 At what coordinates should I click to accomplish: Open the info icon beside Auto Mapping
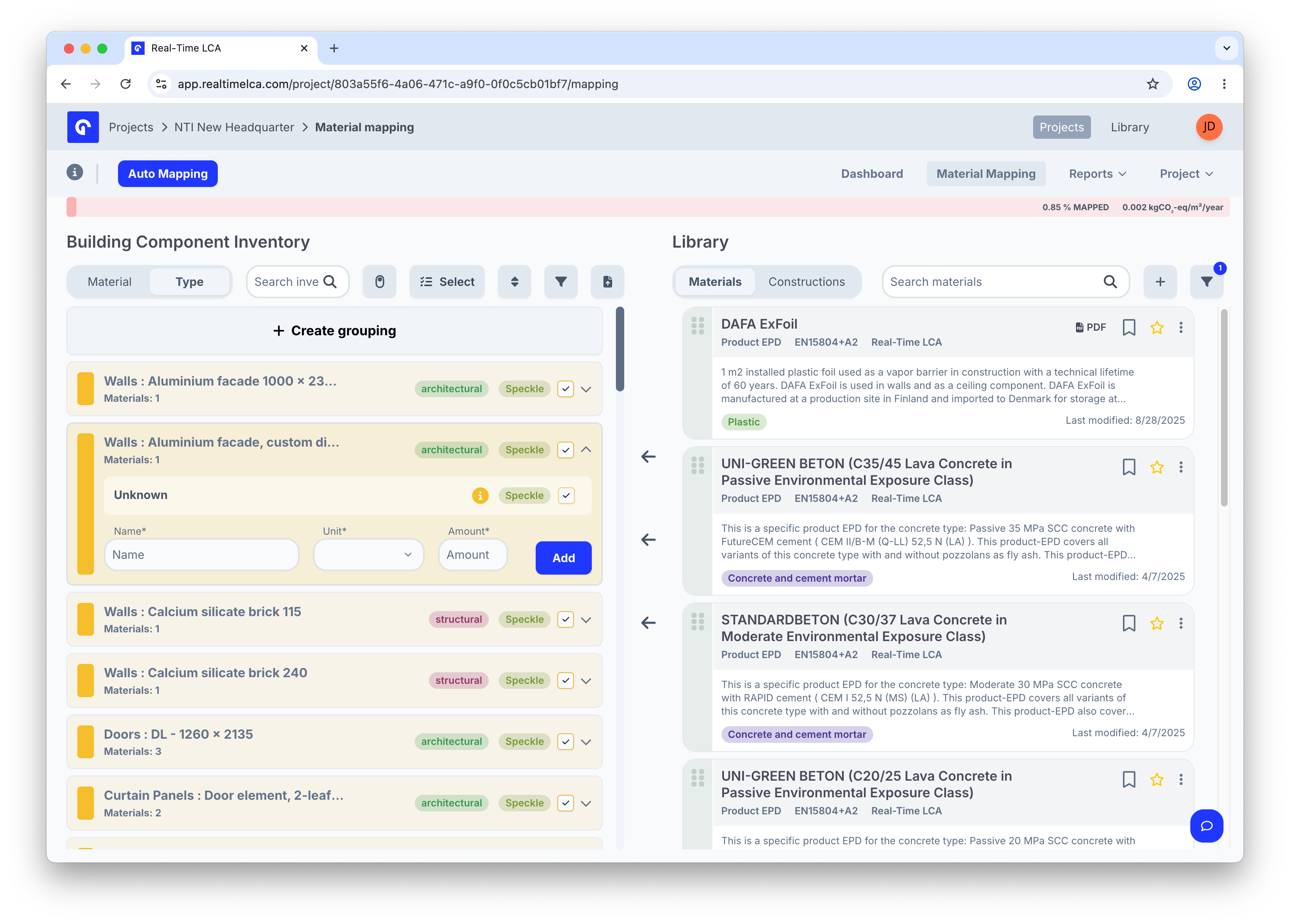(x=74, y=172)
